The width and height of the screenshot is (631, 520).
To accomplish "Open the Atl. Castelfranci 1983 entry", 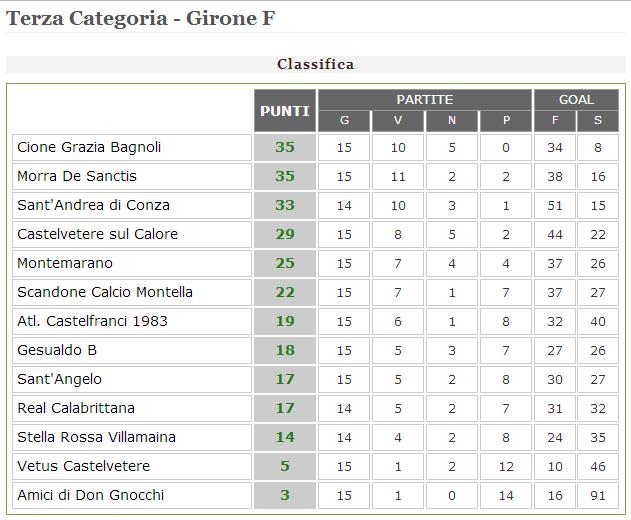I will click(x=92, y=321).
